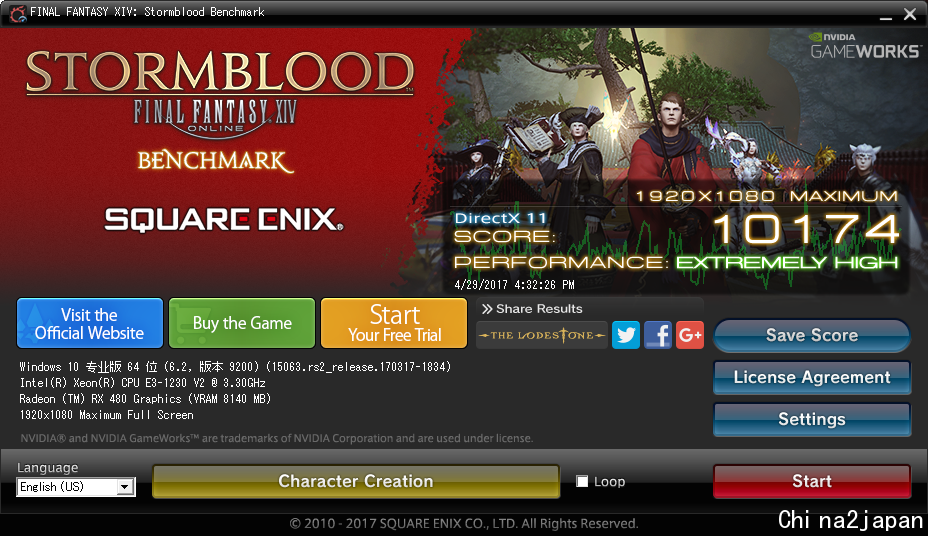Launch Character Creation
928x536 pixels.
coord(356,481)
